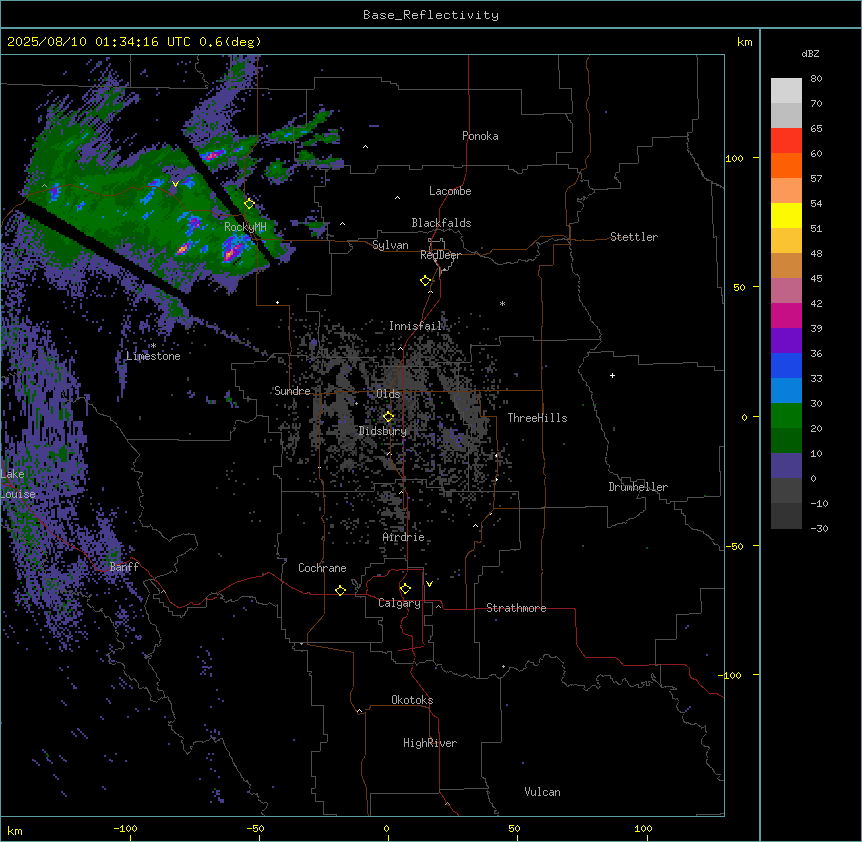
Task: Click the RedDeer city label
Action: coord(440,255)
